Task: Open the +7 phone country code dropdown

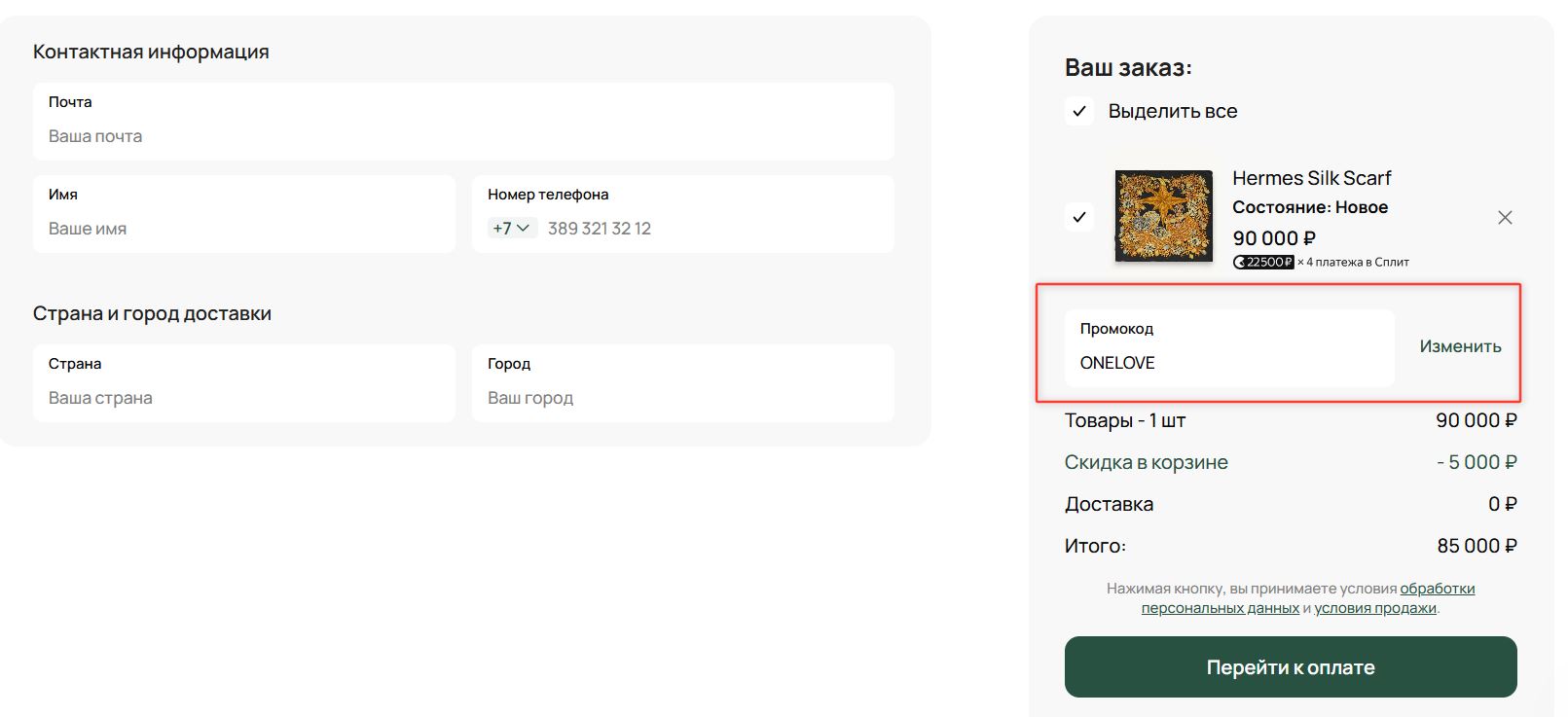Action: click(511, 229)
